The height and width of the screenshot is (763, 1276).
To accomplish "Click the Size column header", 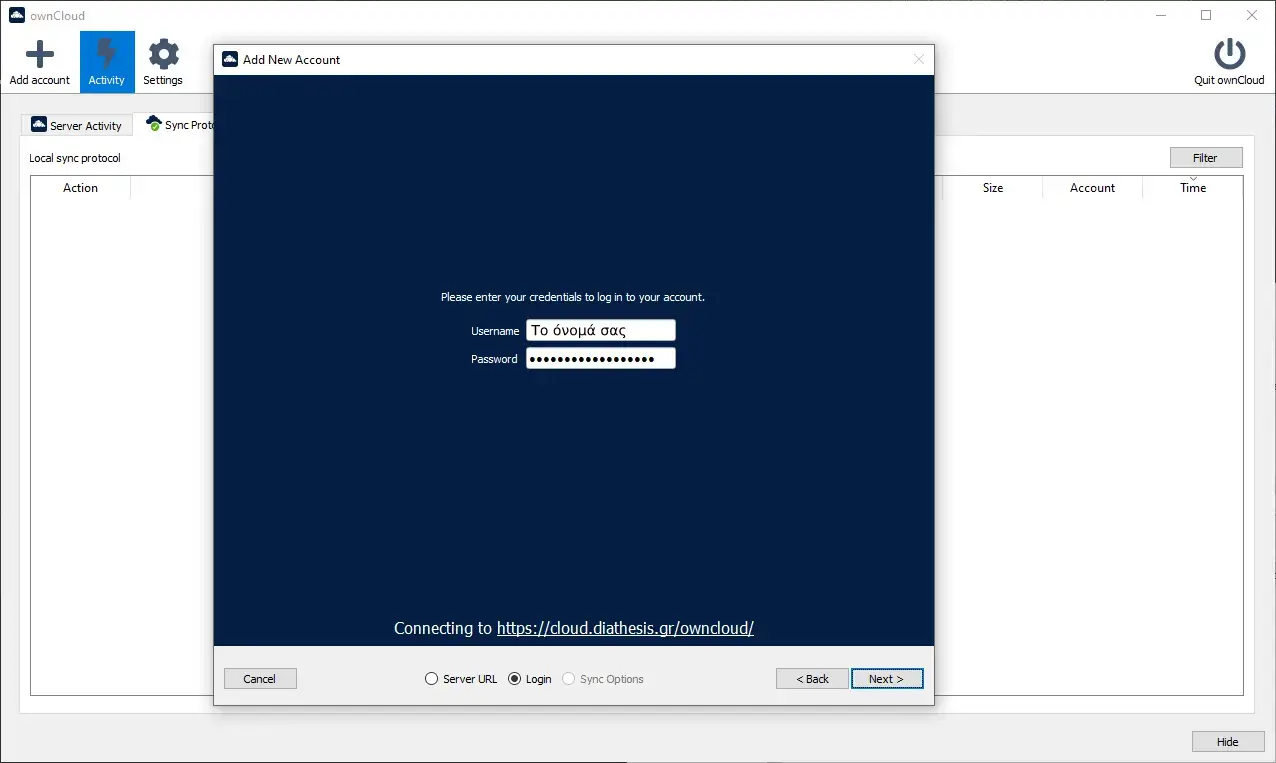I will [992, 188].
